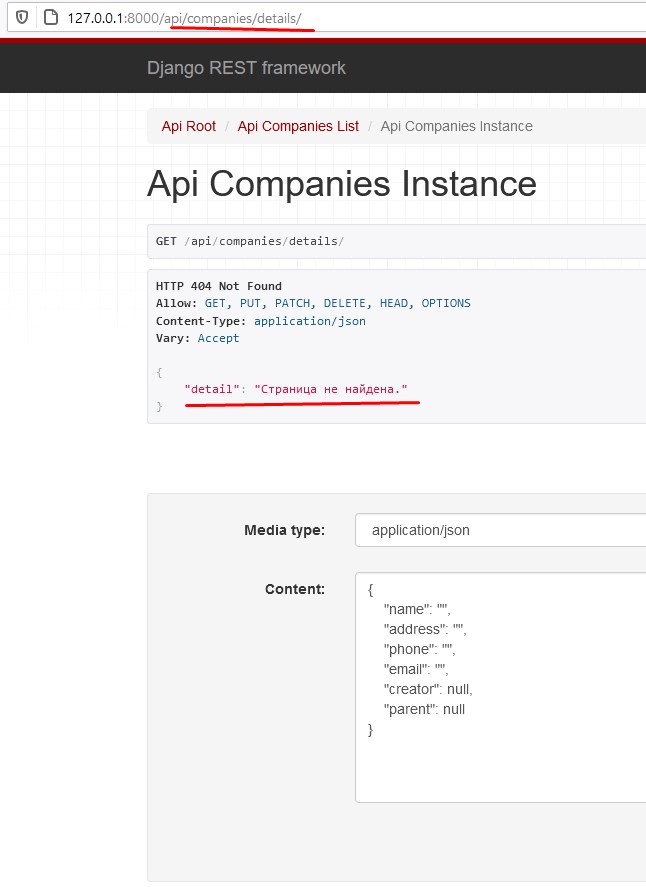Click the "parent": null line in Content
Image resolution: width=646 pixels, height=887 pixels.
pyautogui.click(x=424, y=709)
